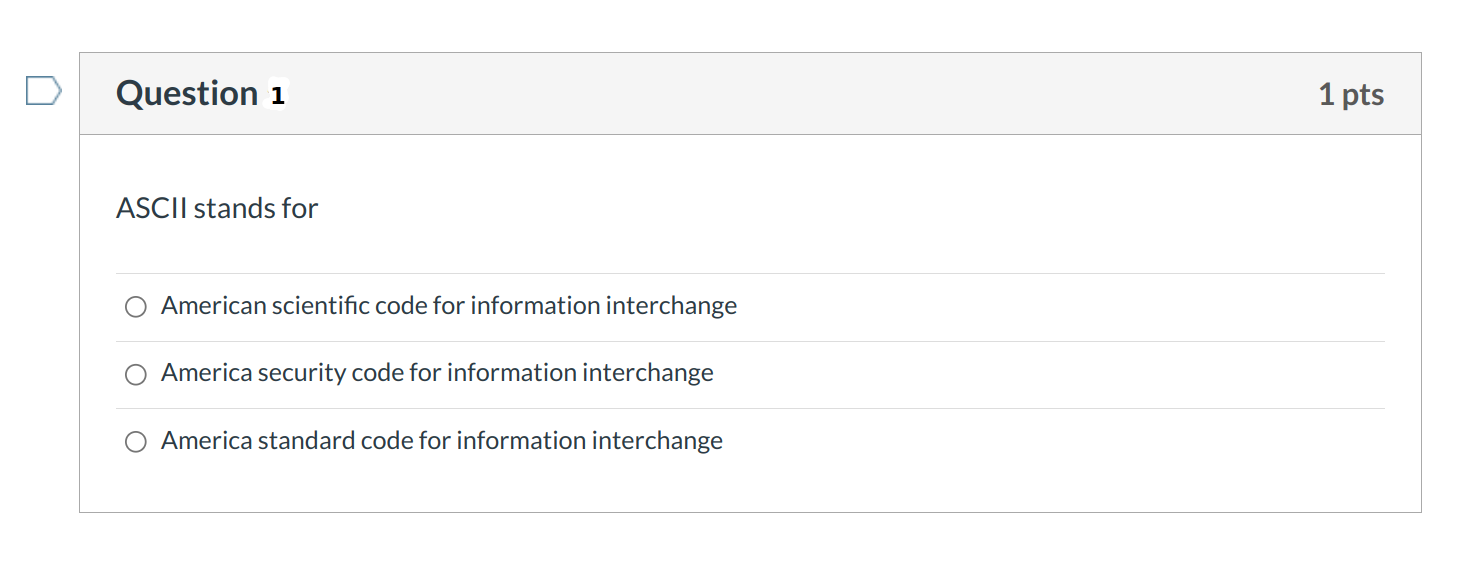The image size is (1476, 568).
Task: Click the 'America standard code for information interchange' label
Action: tap(441, 441)
